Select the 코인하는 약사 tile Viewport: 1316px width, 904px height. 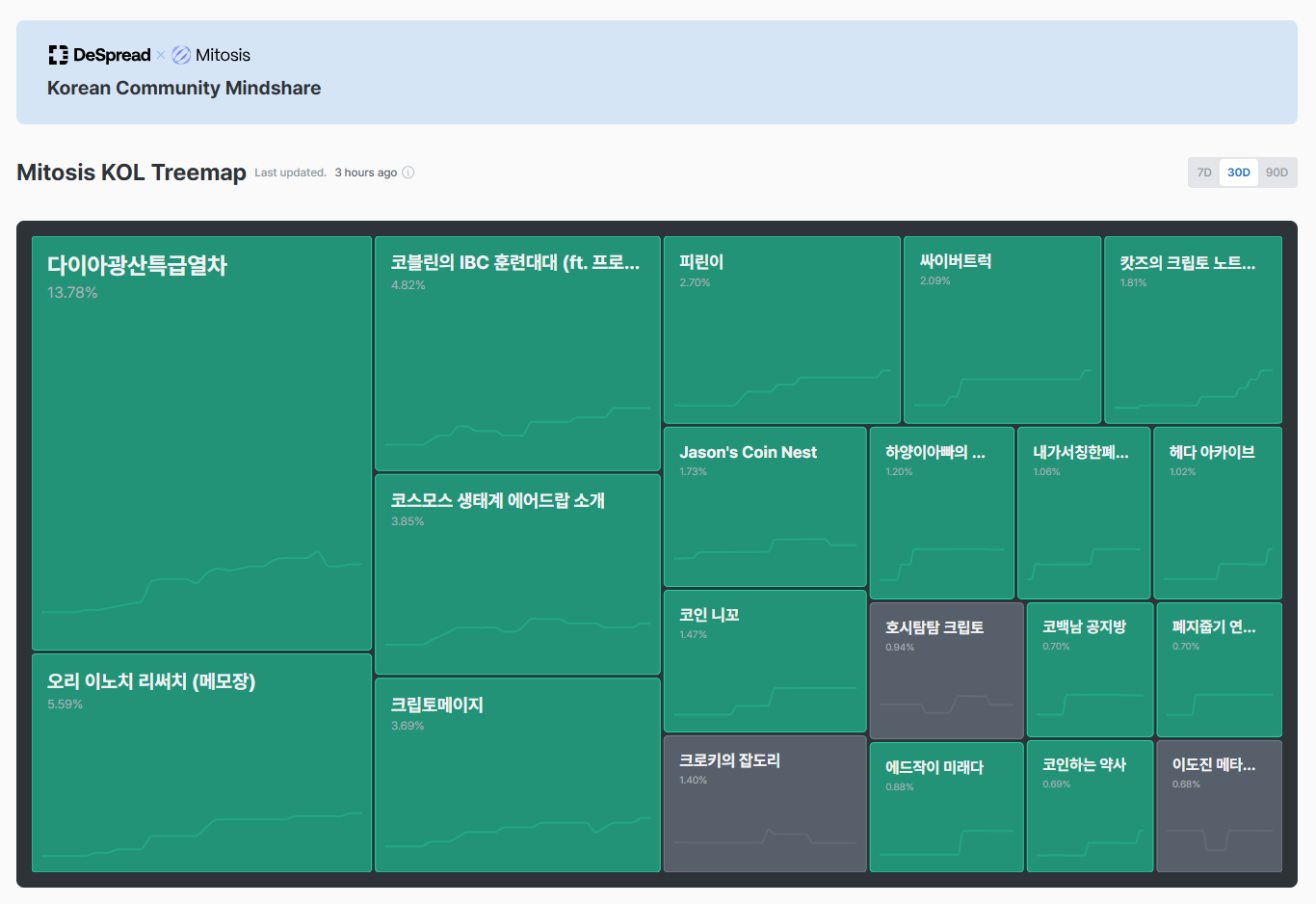[x=1090, y=806]
